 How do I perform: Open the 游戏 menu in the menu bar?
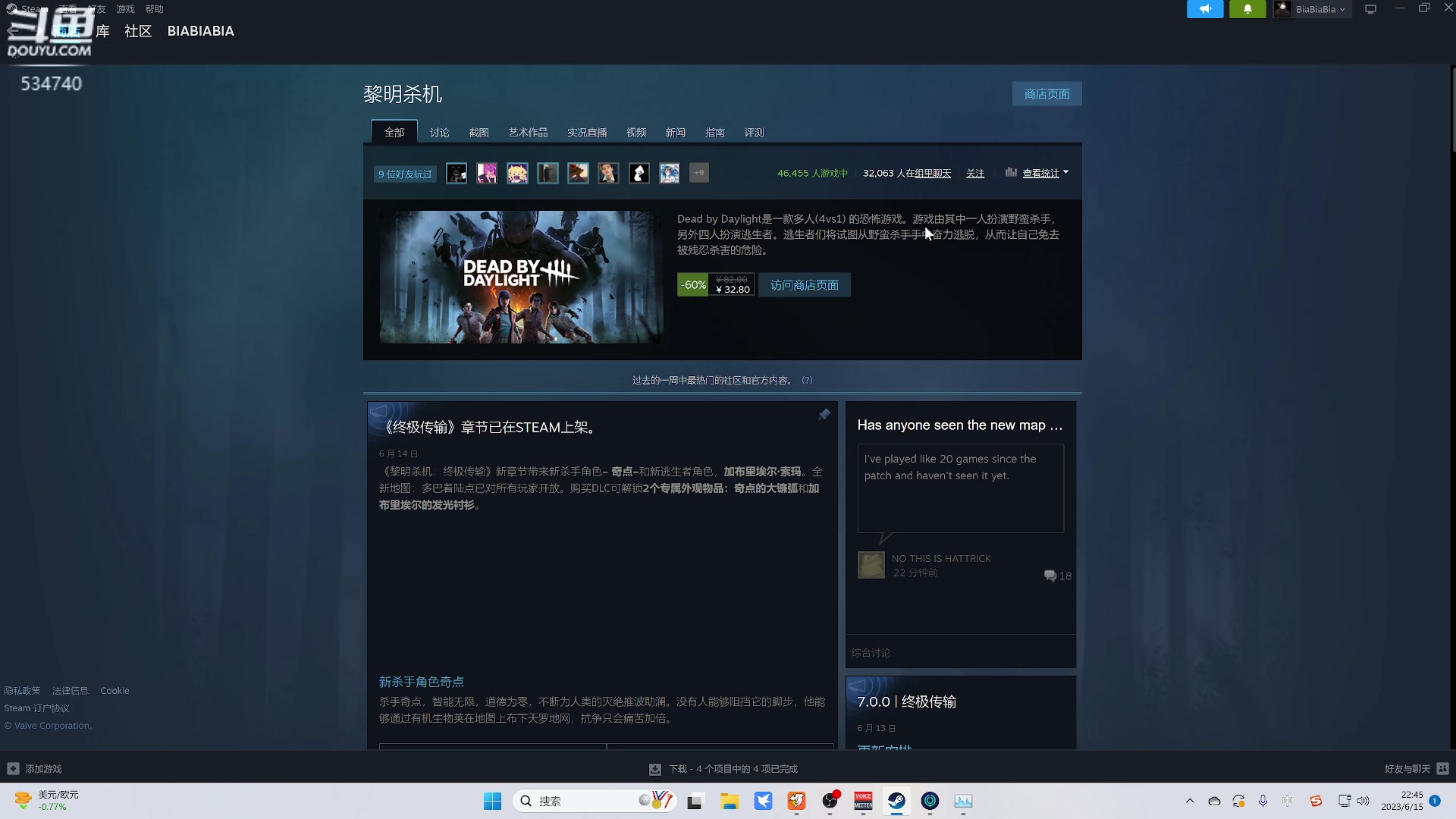pos(125,9)
